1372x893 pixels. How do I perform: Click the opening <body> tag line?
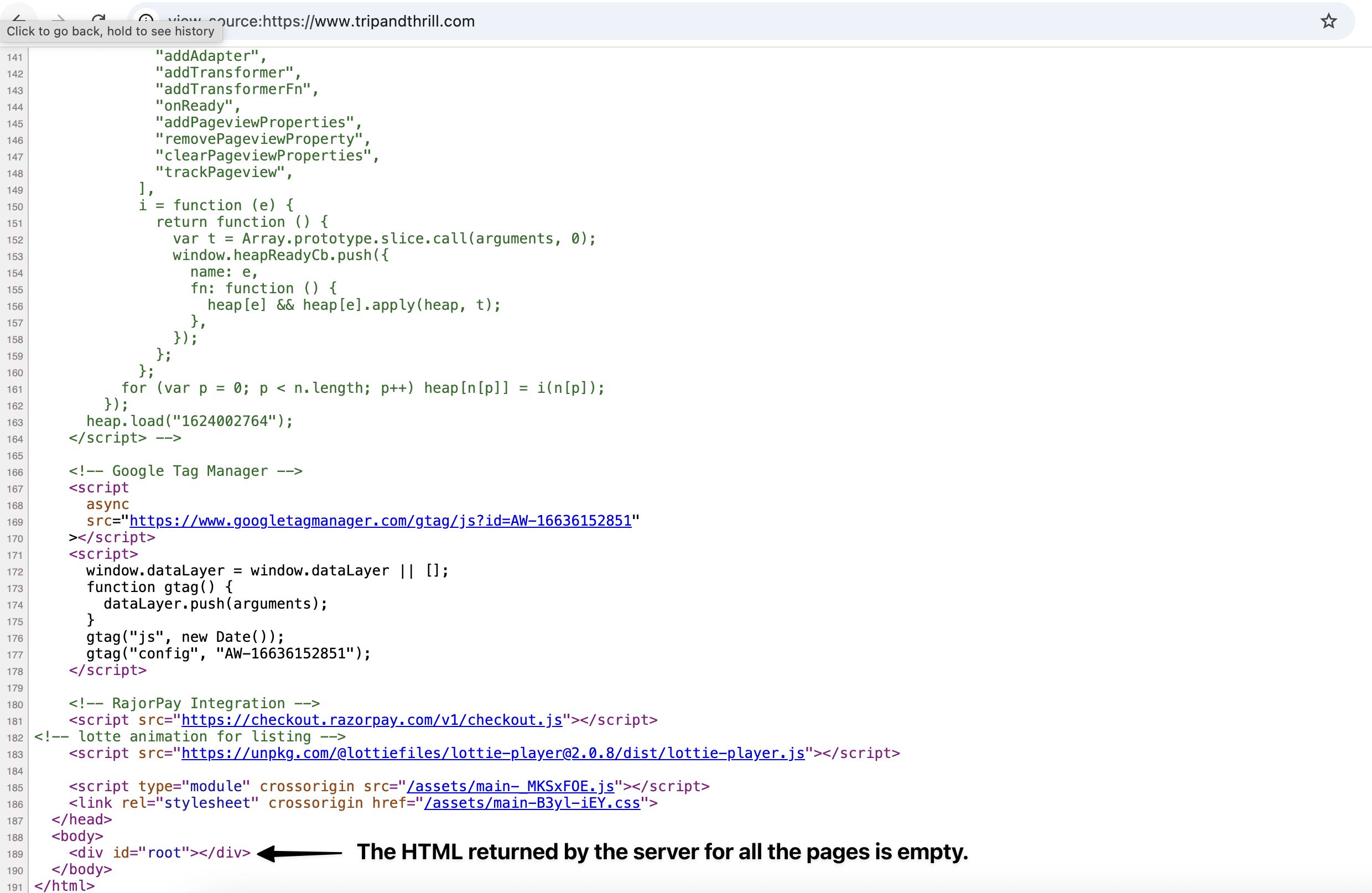click(77, 837)
